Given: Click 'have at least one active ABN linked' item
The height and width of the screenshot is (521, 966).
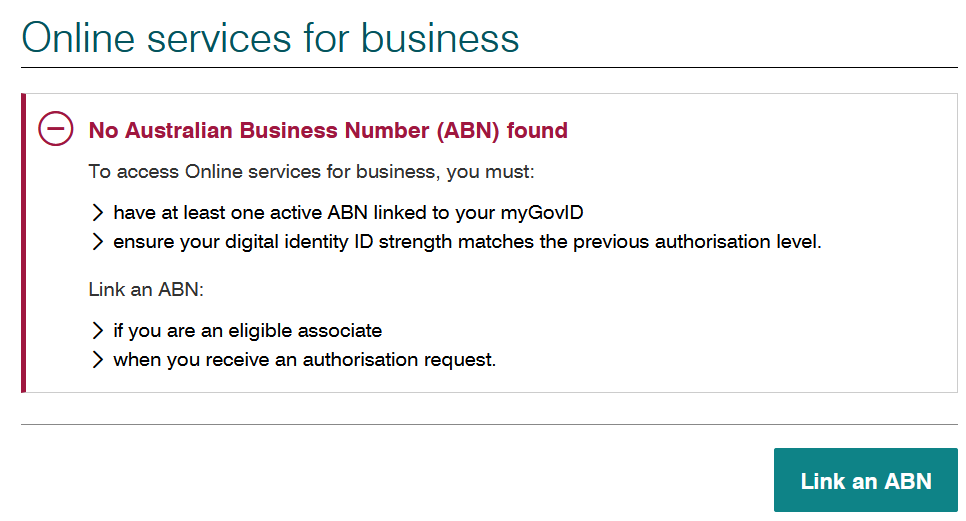Looking at the screenshot, I should 348,212.
